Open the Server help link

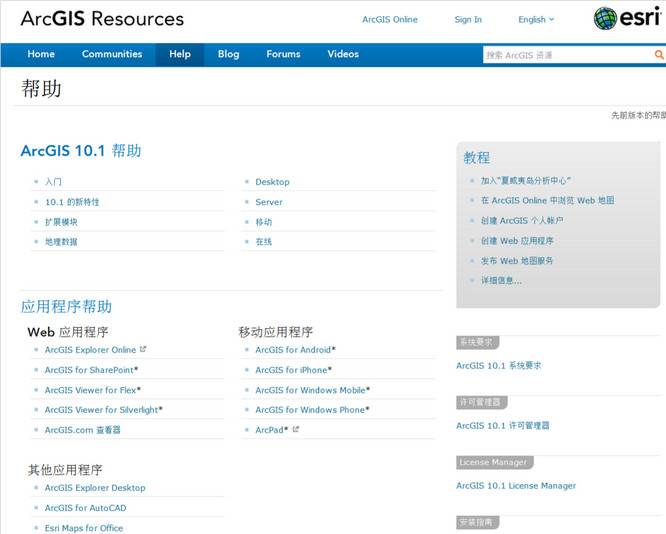pos(269,202)
